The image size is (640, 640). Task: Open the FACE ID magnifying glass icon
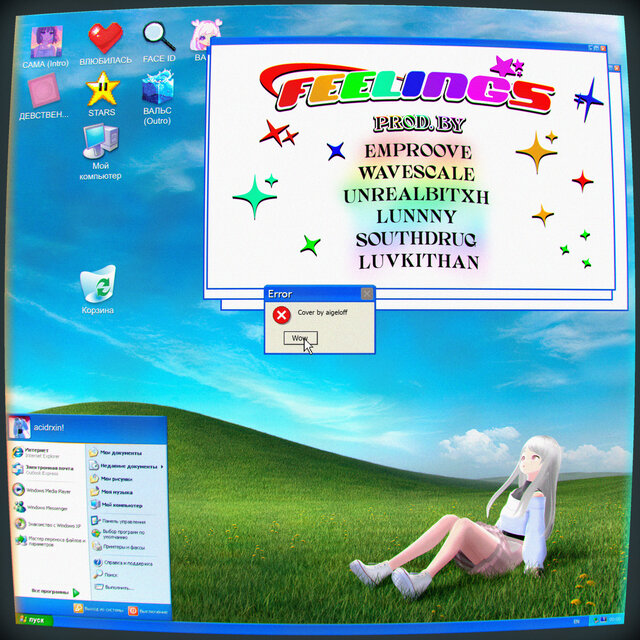pos(159,42)
